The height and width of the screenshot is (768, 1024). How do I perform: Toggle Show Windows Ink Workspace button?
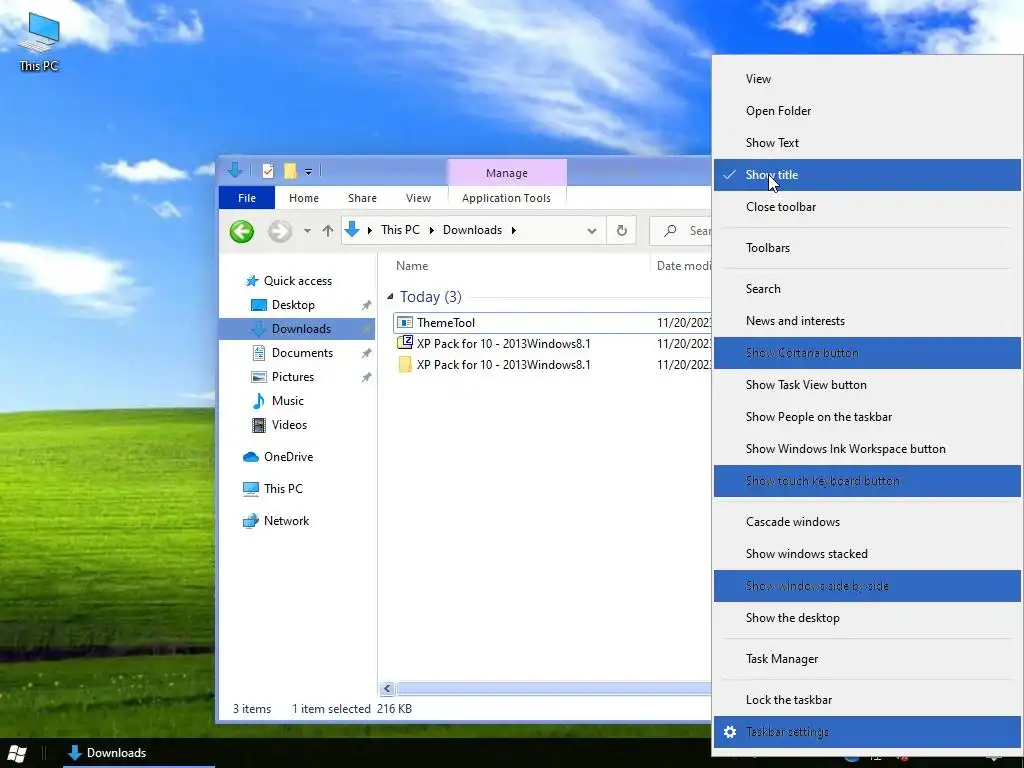pos(867,449)
